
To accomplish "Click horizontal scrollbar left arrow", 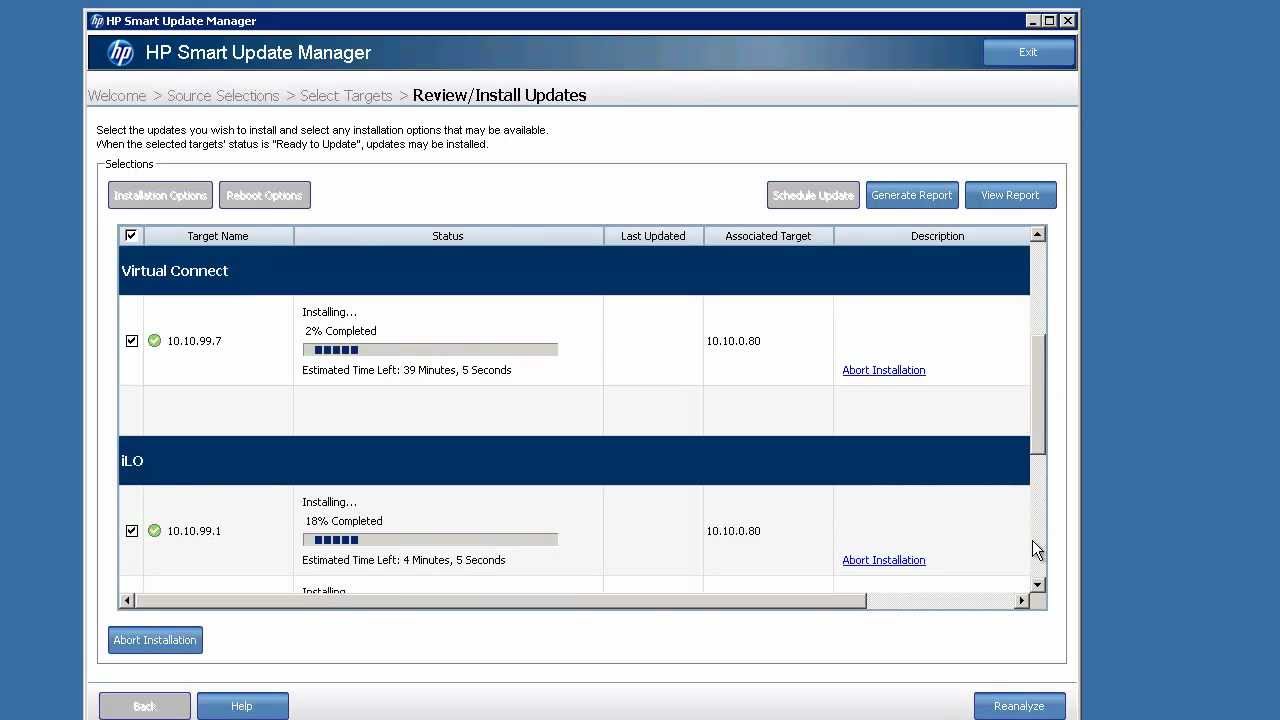I will click(x=126, y=601).
